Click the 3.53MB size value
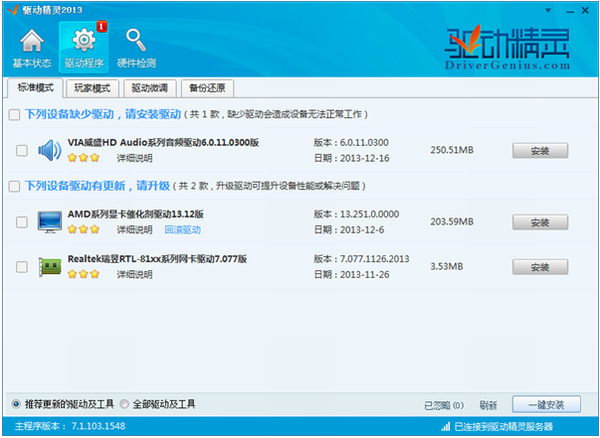Screen dimensions: 600x438 [x=447, y=266]
